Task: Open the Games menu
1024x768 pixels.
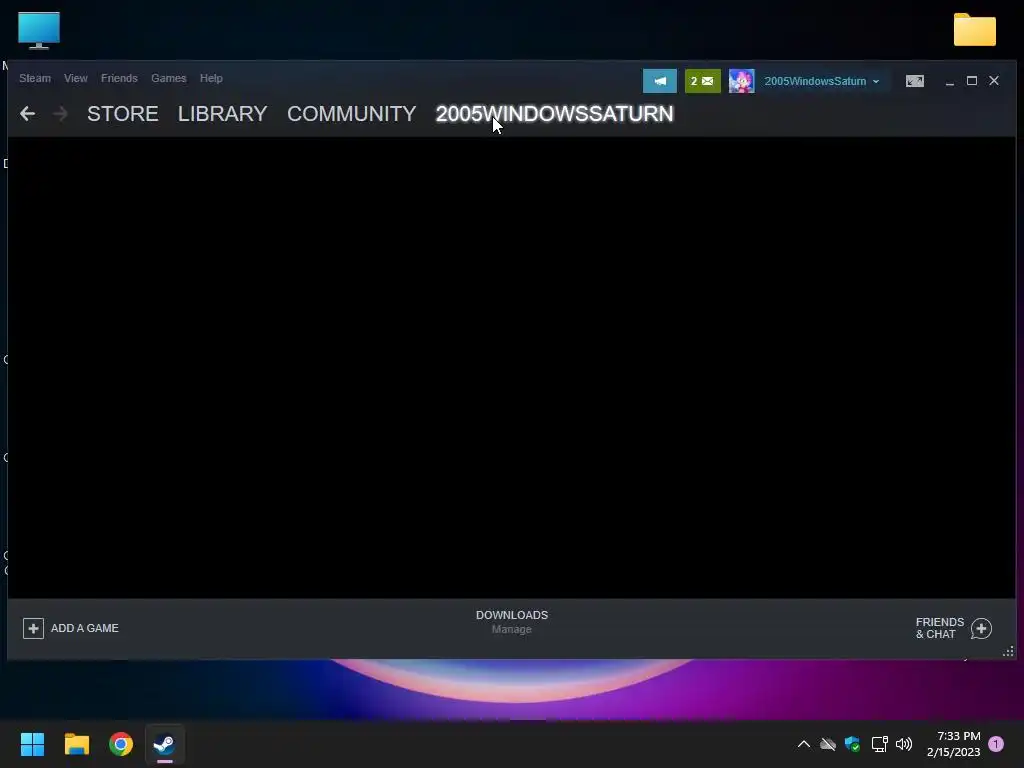Action: coord(168,78)
